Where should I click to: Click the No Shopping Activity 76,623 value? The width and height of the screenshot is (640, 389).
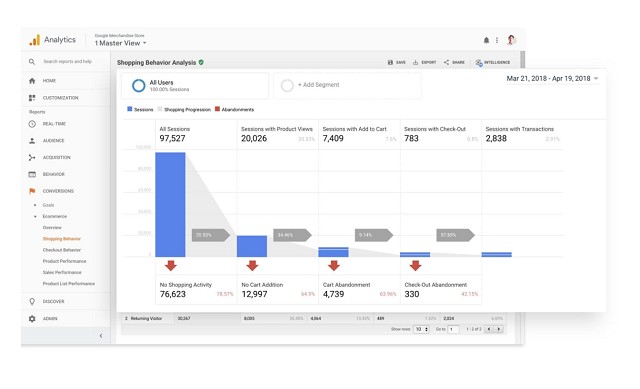[173, 294]
